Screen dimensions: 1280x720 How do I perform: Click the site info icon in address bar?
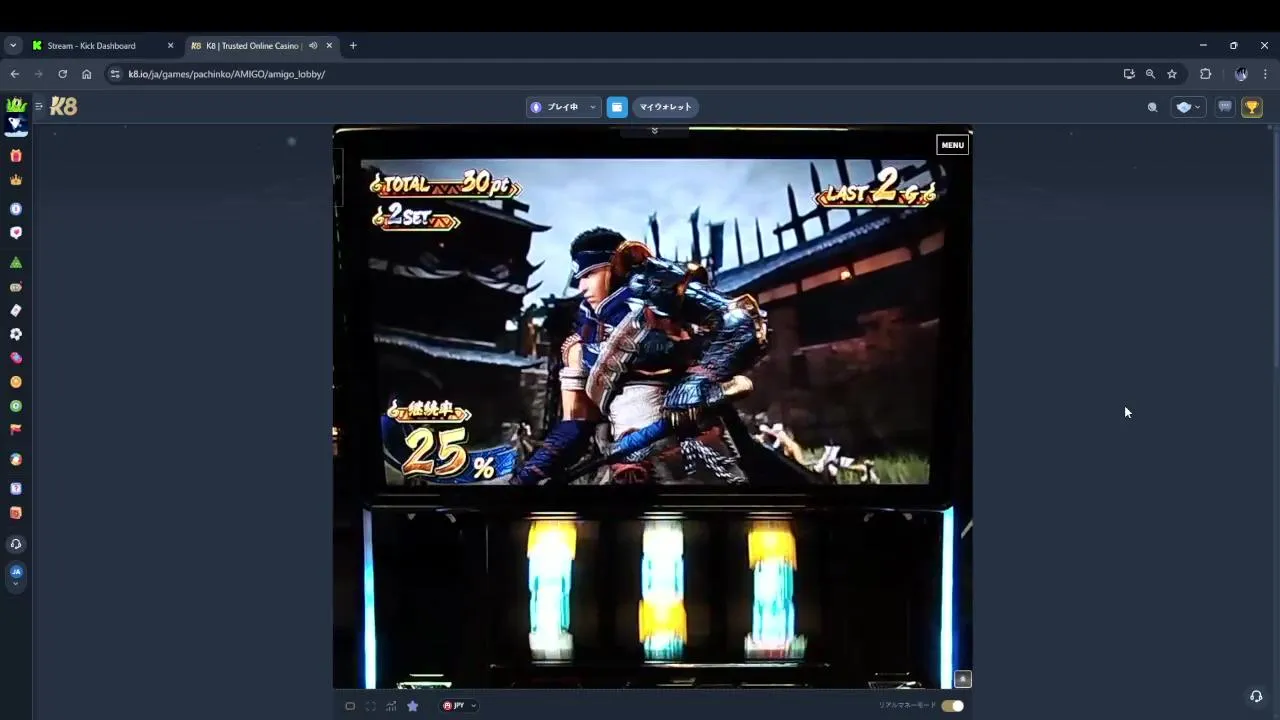pyautogui.click(x=115, y=74)
